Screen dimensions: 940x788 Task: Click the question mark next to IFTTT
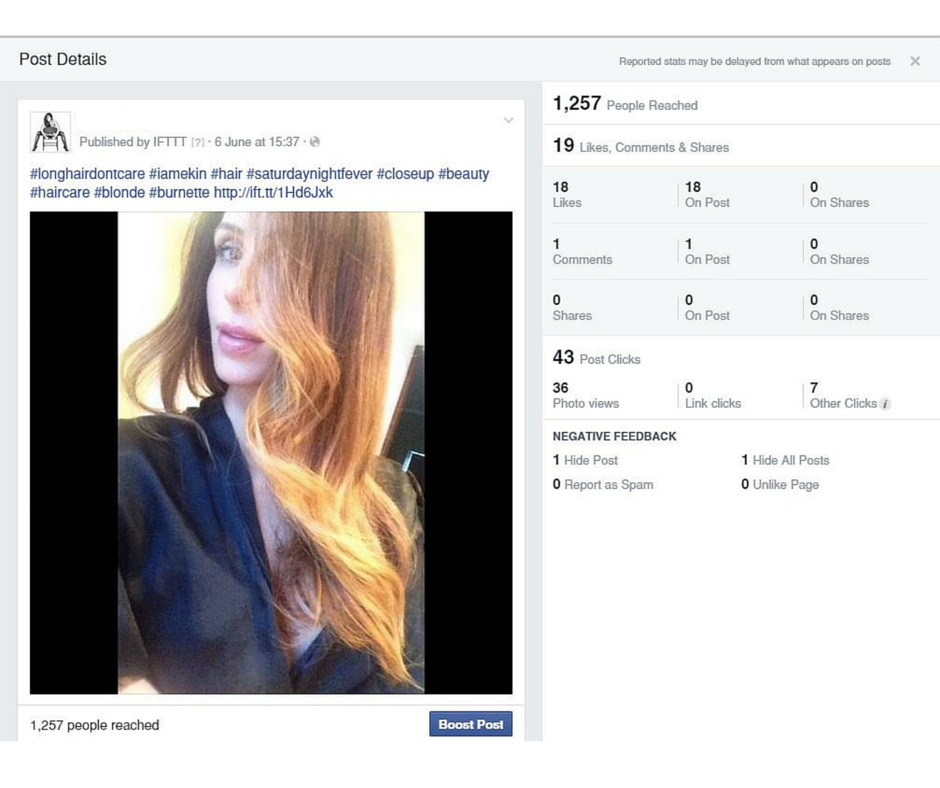[x=197, y=143]
